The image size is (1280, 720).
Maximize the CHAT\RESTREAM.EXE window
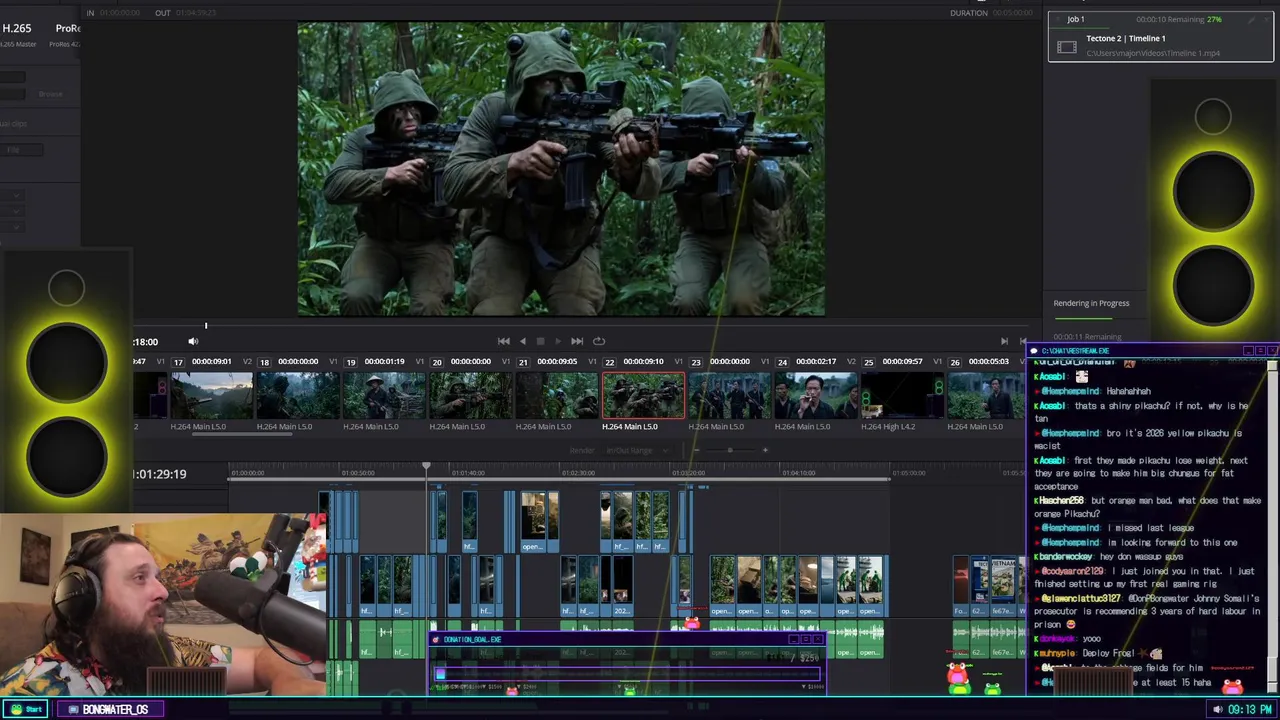click(1260, 351)
